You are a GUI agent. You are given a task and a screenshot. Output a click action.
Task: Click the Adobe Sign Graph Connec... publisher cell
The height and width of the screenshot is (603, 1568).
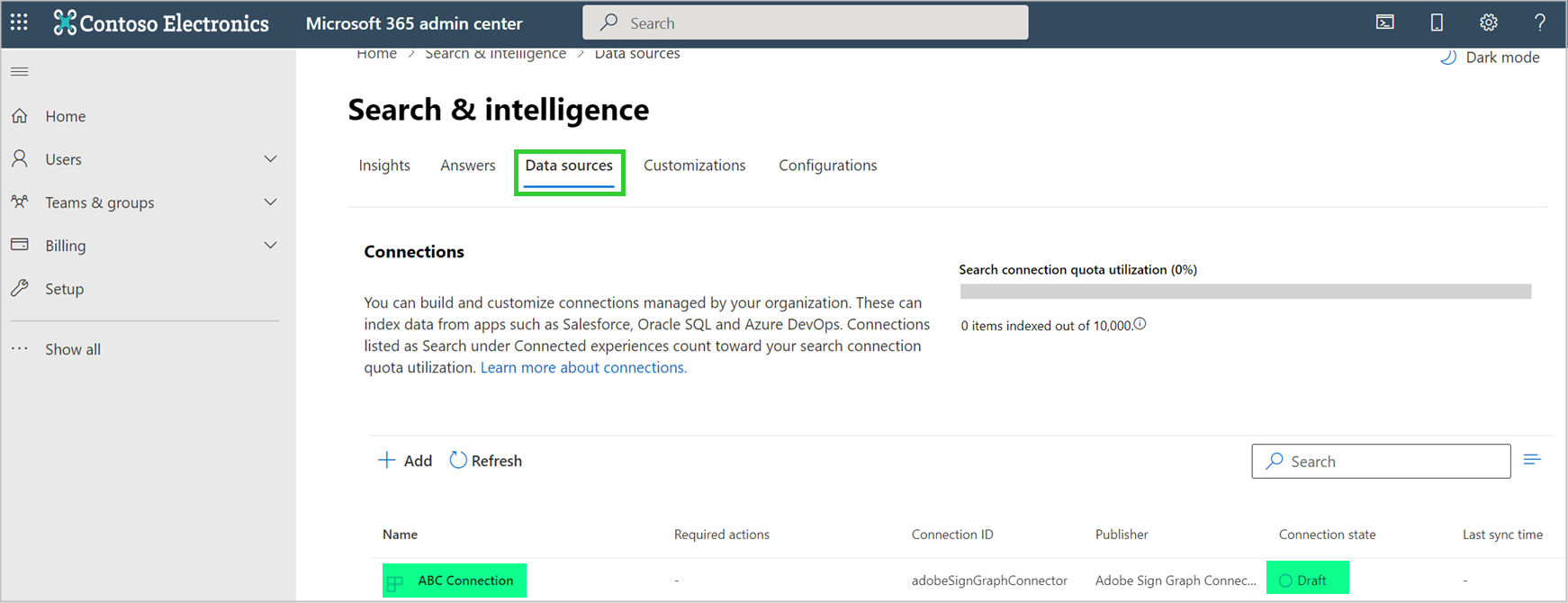(x=1176, y=580)
